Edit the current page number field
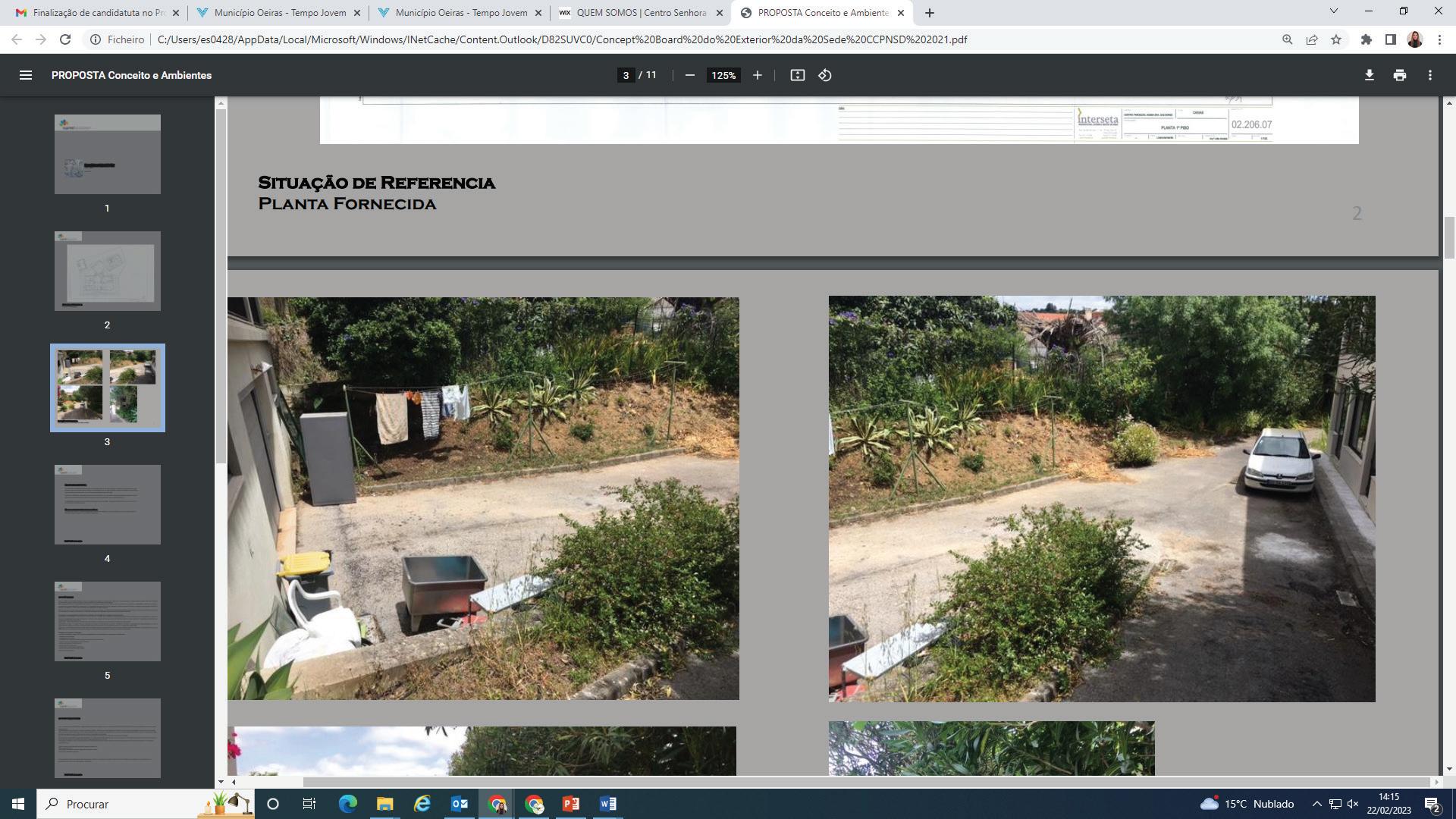This screenshot has width=1456, height=819. 626,75
